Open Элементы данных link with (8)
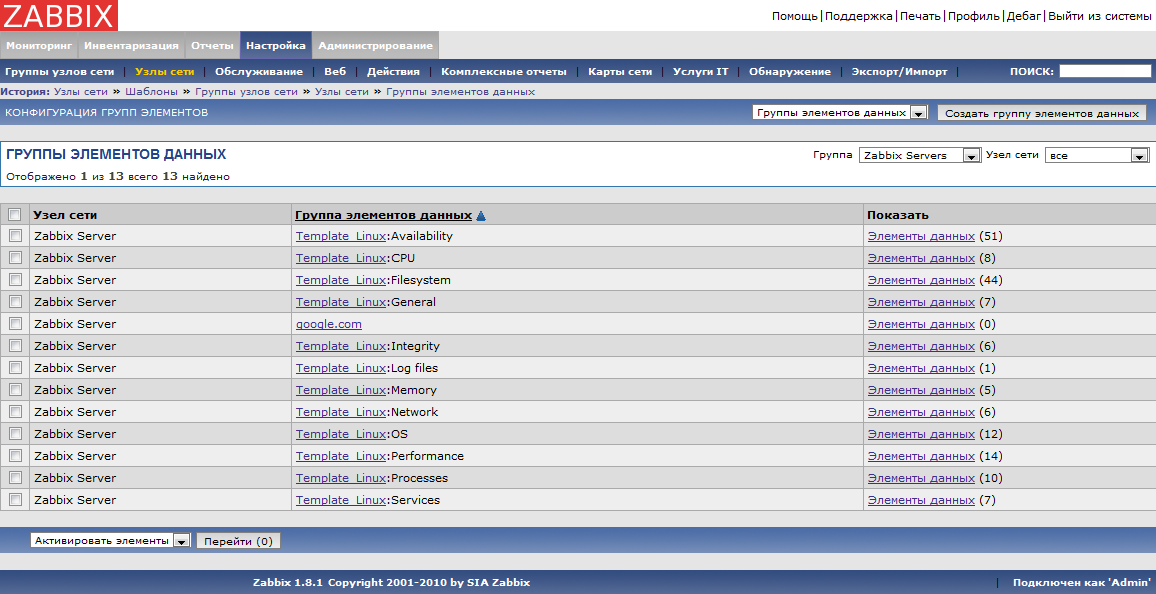The height and width of the screenshot is (594, 1156). [x=921, y=258]
